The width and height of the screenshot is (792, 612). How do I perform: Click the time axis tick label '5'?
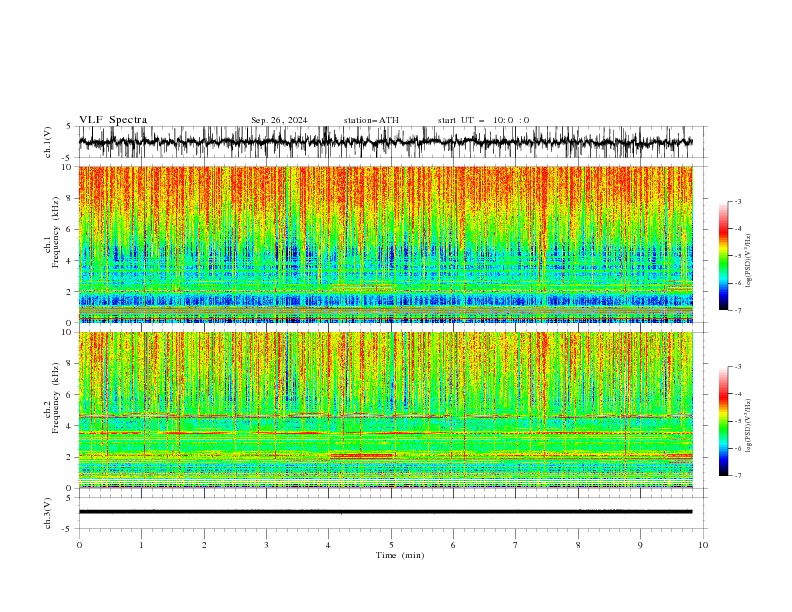[391, 545]
